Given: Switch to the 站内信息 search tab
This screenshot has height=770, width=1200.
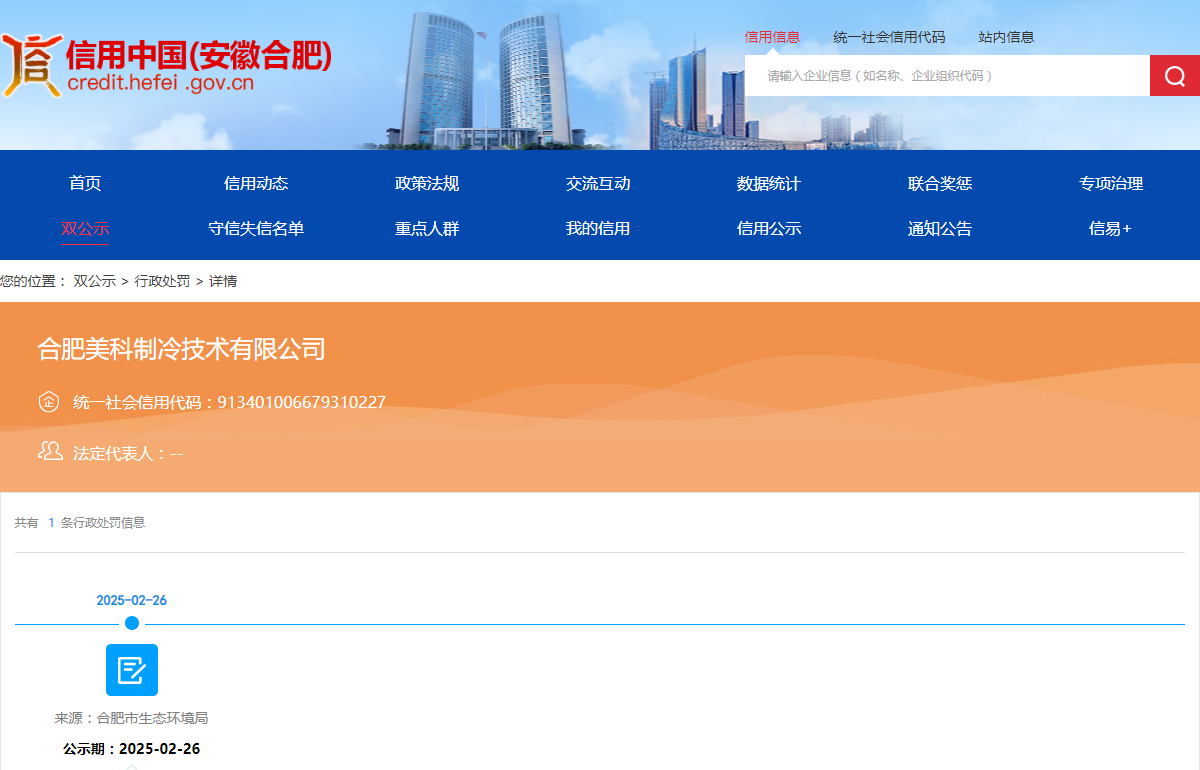Looking at the screenshot, I should tap(1006, 37).
